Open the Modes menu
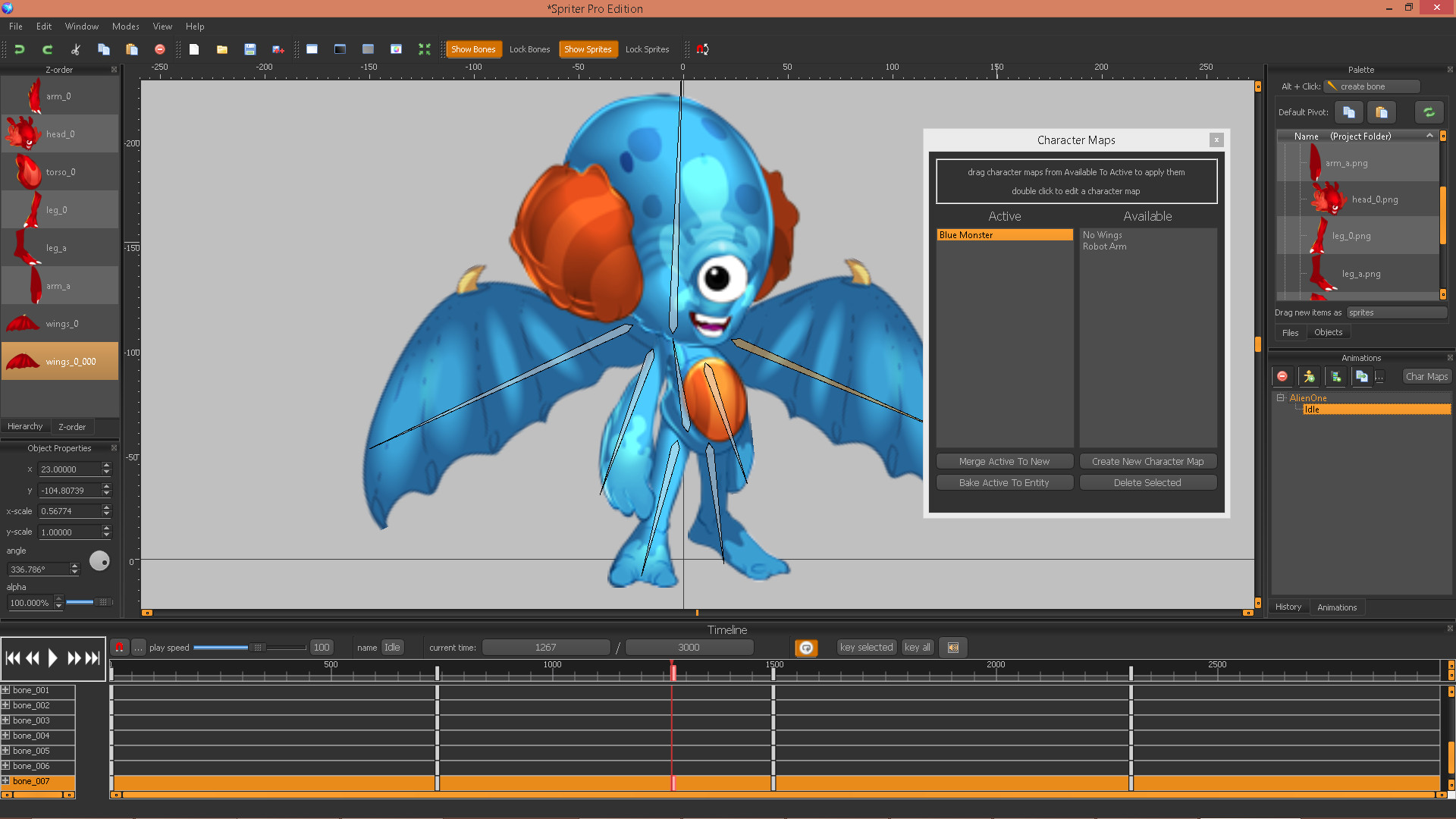The width and height of the screenshot is (1456, 819). pos(125,26)
